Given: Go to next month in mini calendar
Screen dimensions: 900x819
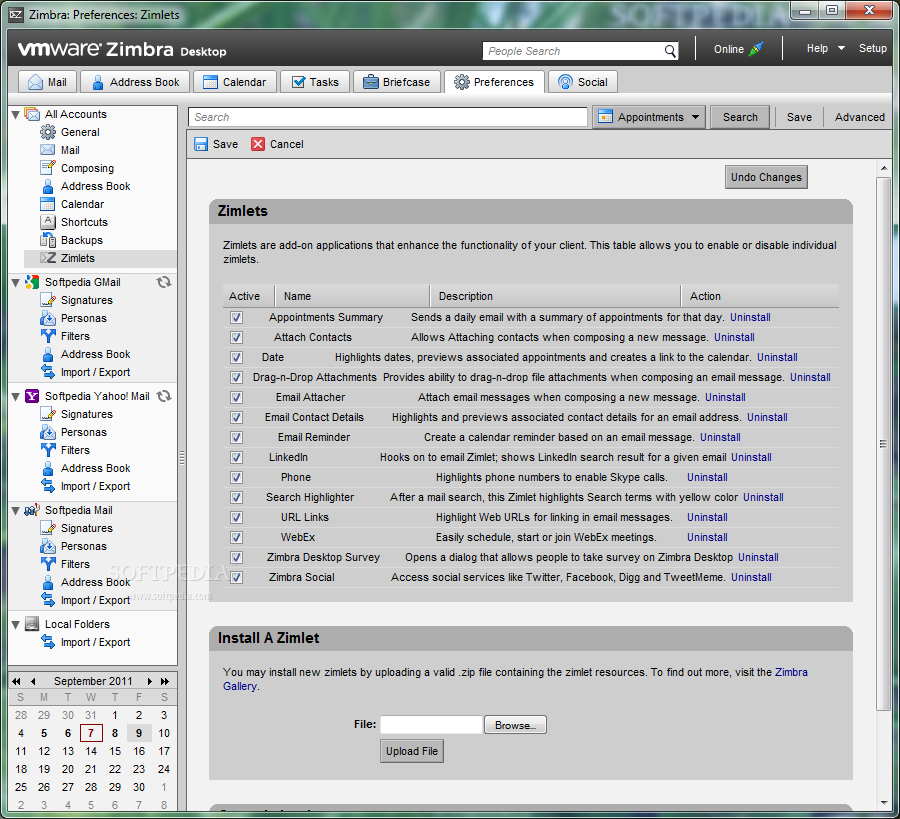Looking at the screenshot, I should tap(149, 681).
